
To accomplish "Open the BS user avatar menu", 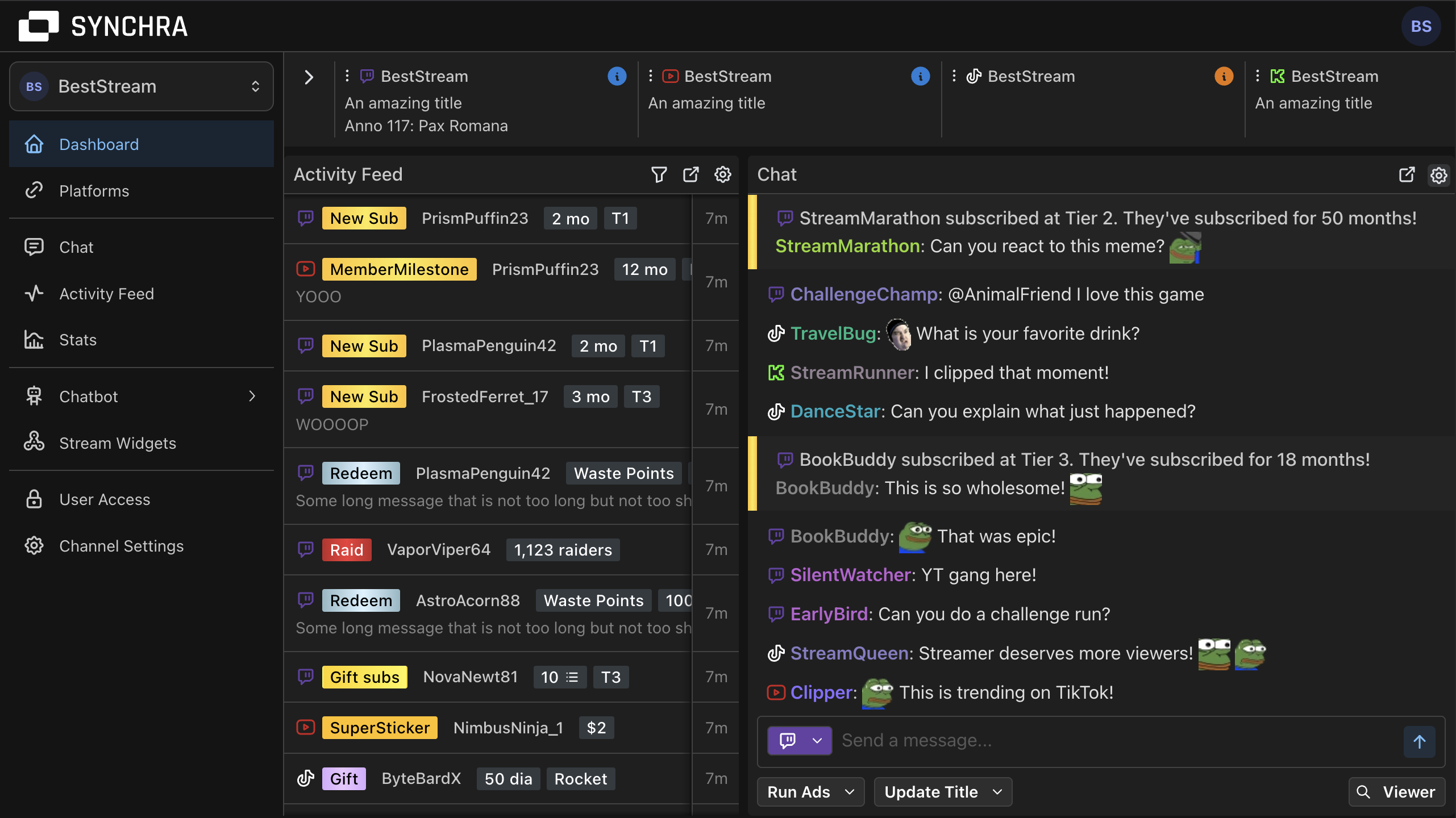I will (1420, 26).
